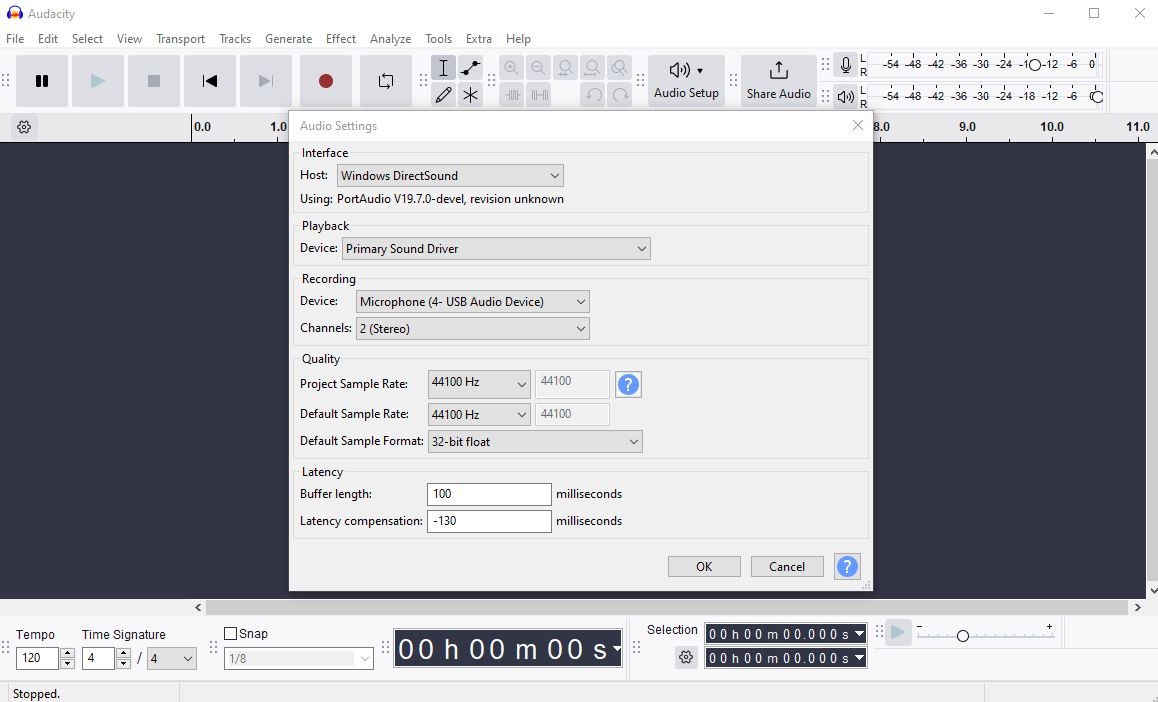Image resolution: width=1158 pixels, height=702 pixels.
Task: Click OK in Audio Settings dialog
Action: (704, 566)
